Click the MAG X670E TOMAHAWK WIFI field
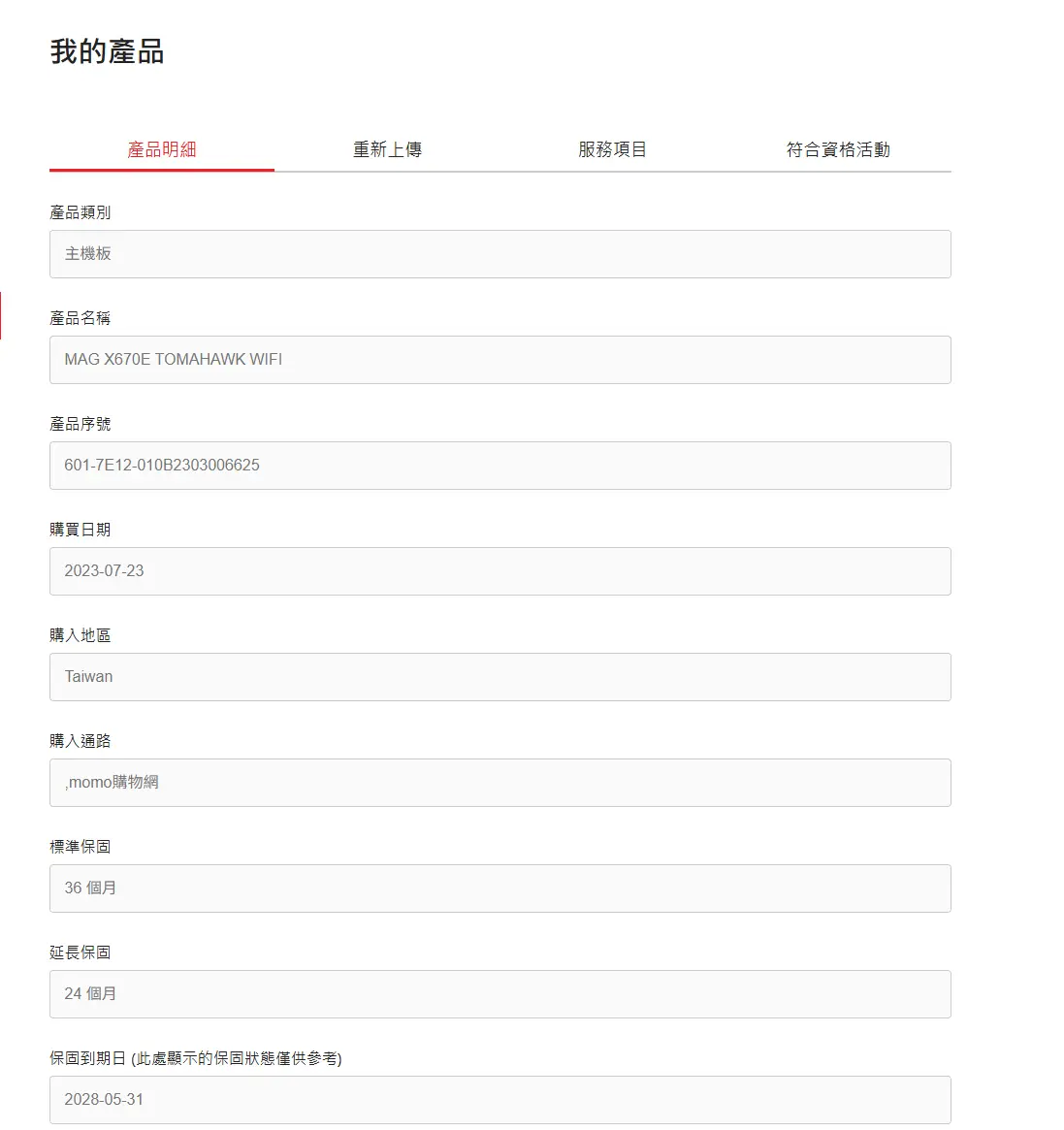 click(x=500, y=360)
